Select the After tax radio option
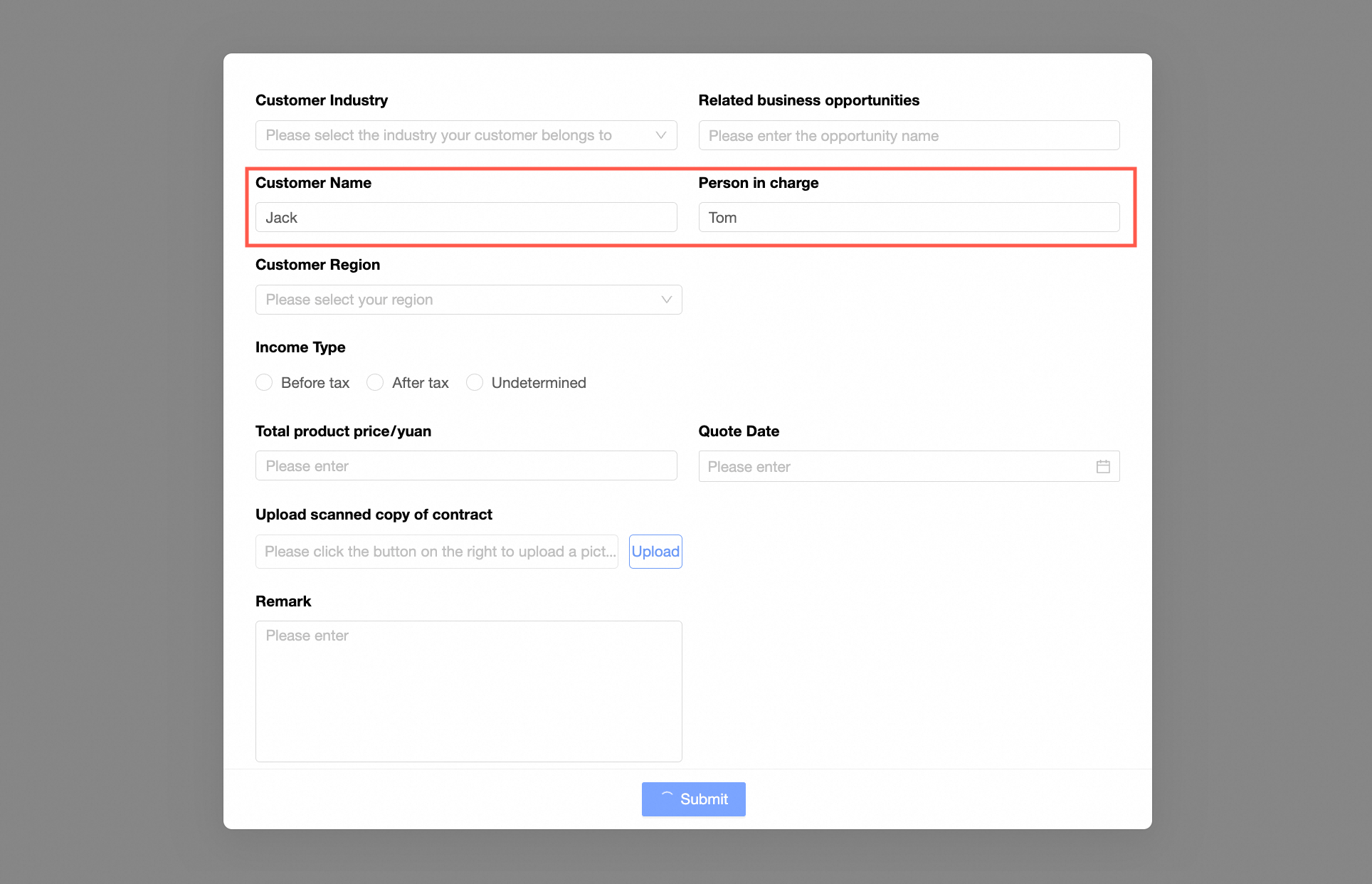The image size is (1372, 884). click(375, 383)
